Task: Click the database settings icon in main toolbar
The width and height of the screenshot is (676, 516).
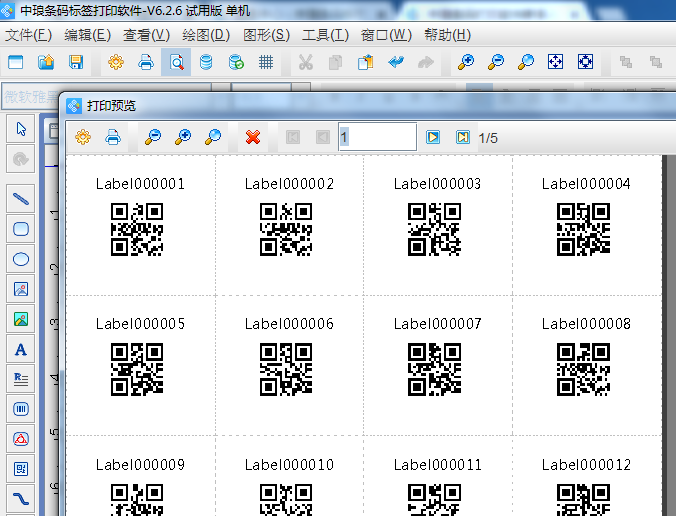Action: [x=206, y=62]
